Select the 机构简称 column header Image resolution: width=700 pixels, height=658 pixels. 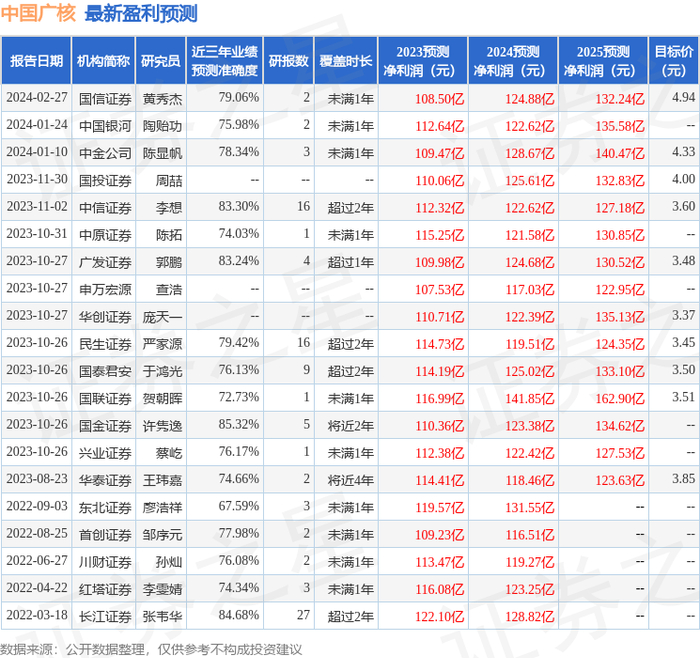103,61
